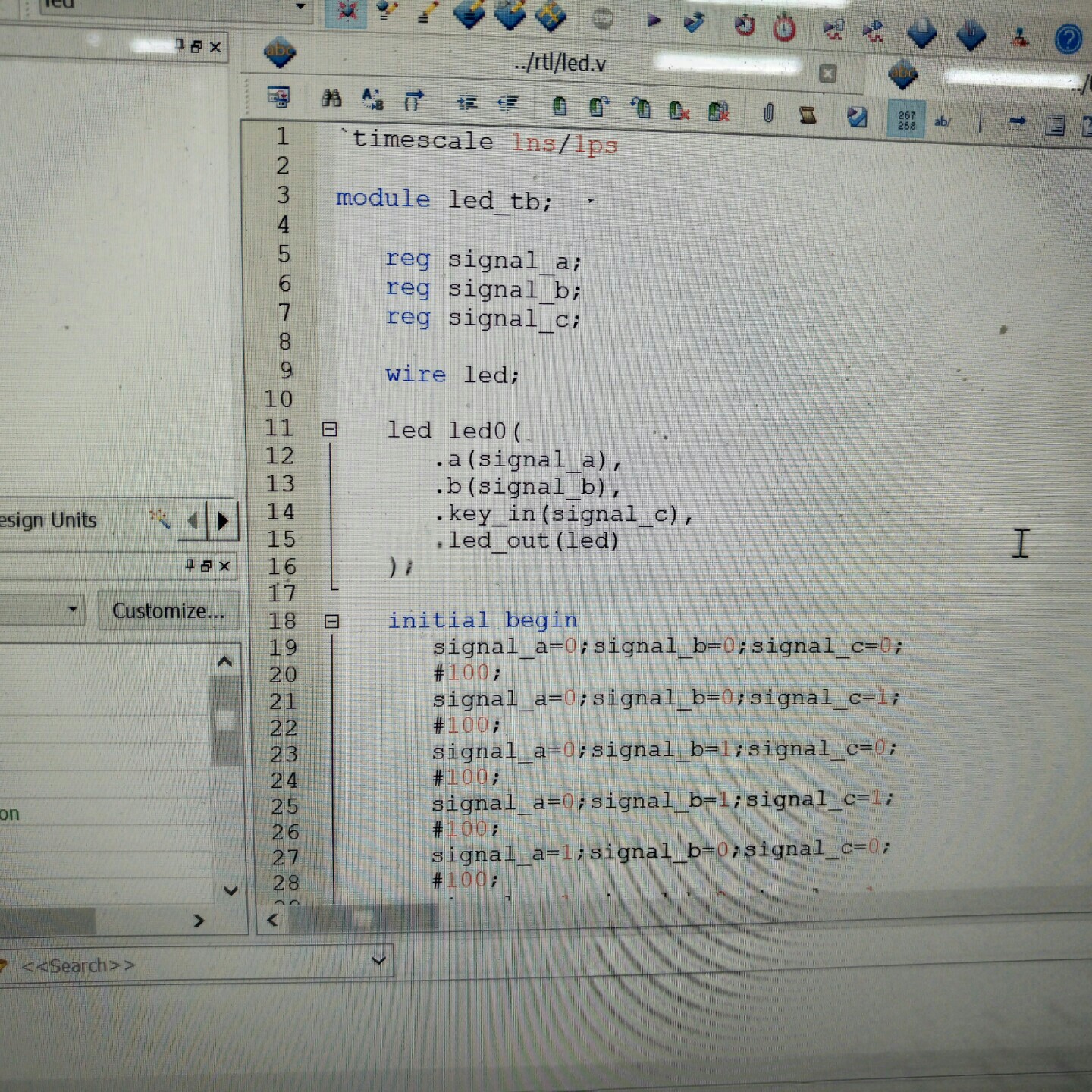Viewport: 1092px width, 1092px height.
Task: Click the gray Stop simulation icon
Action: click(602, 18)
